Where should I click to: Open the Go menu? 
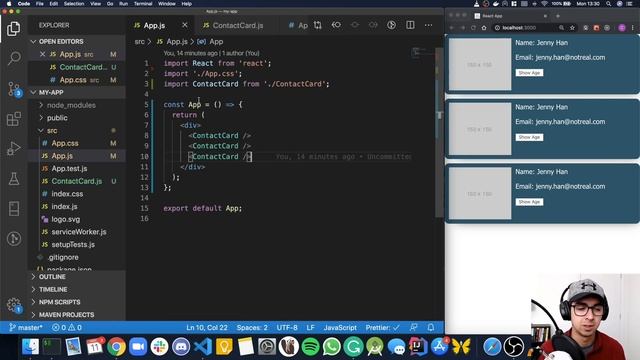[x=110, y=4]
